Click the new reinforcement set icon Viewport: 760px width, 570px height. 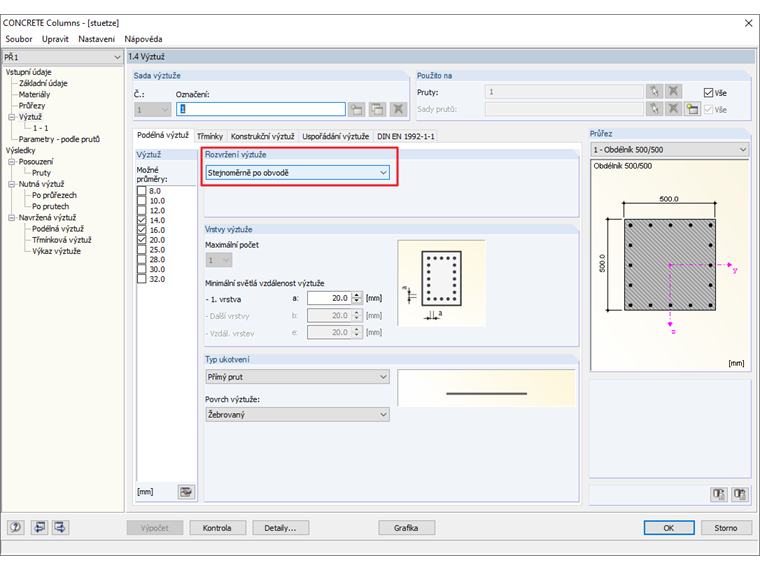point(357,109)
